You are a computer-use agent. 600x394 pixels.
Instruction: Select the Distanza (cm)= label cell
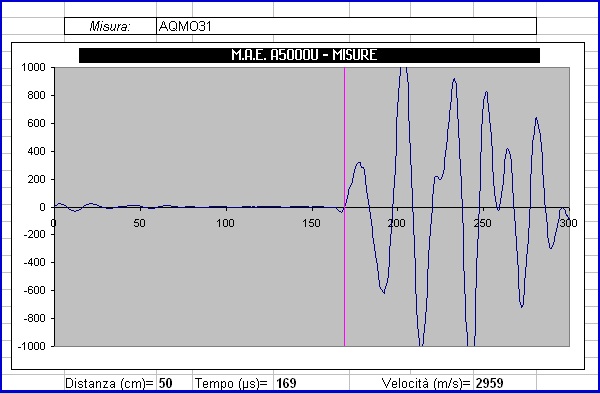(110, 383)
